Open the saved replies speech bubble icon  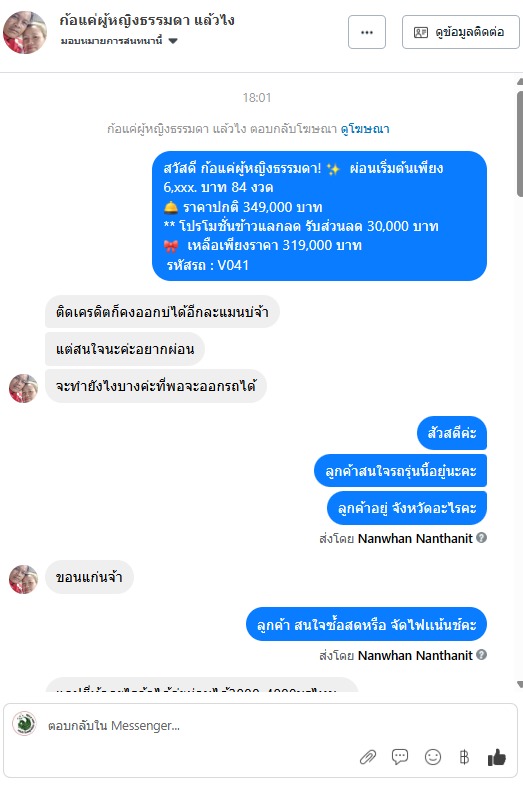point(400,756)
